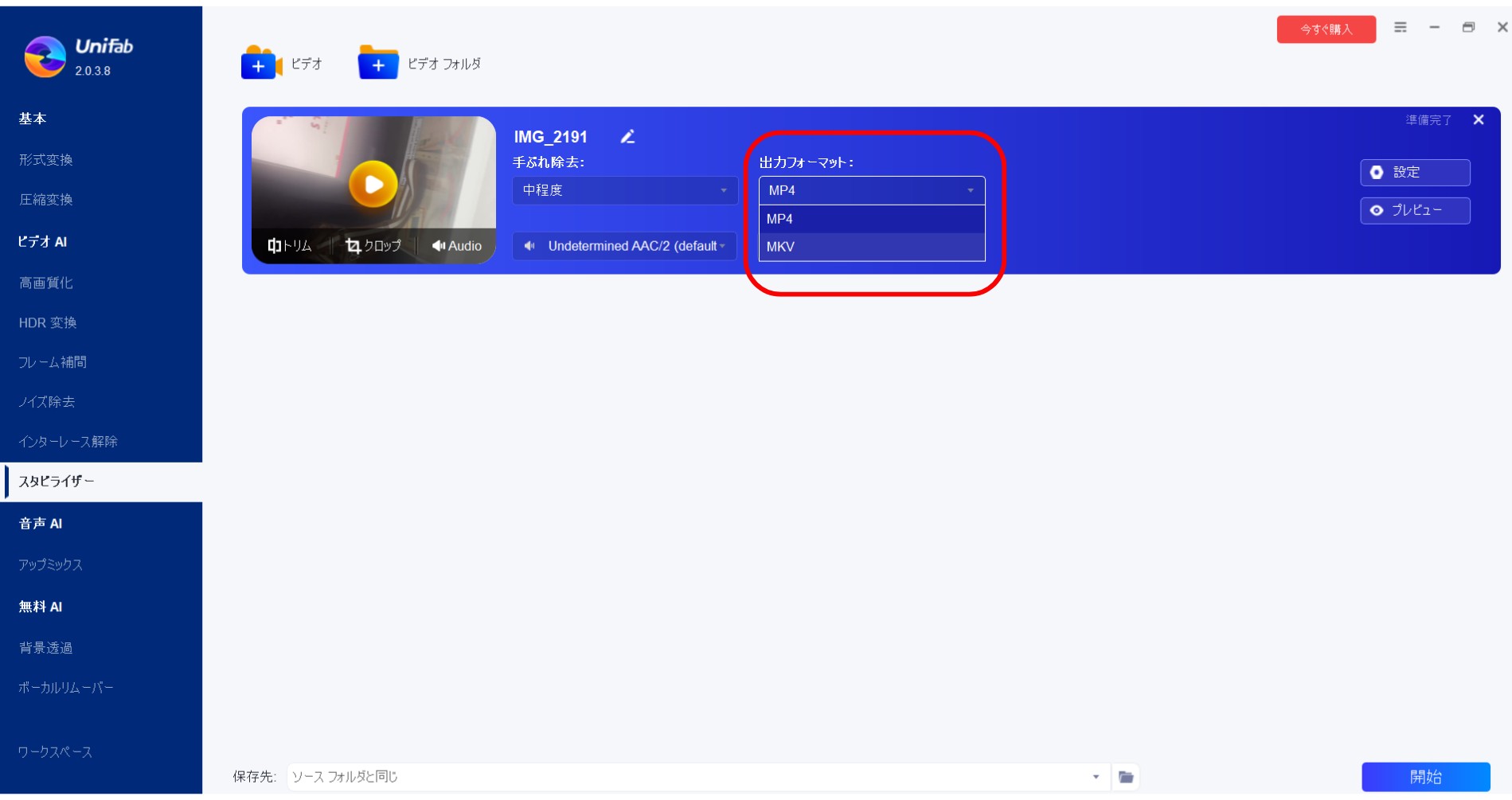Open the Crop tool

click(x=373, y=246)
